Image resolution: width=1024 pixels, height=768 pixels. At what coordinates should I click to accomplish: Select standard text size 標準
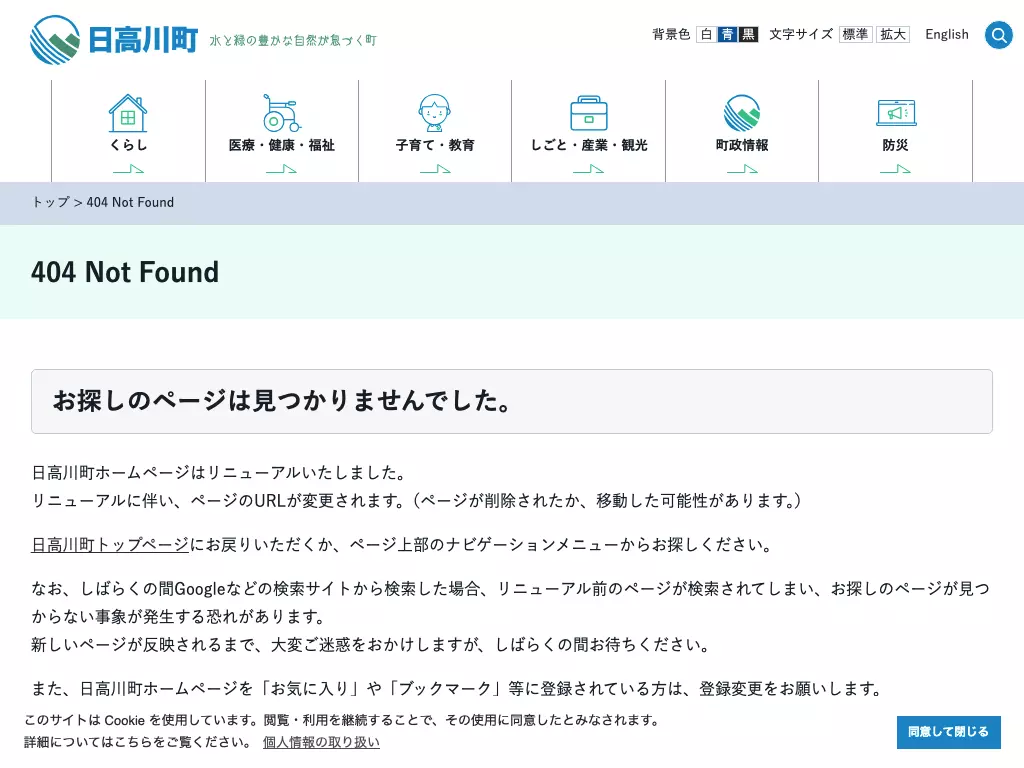click(x=856, y=34)
